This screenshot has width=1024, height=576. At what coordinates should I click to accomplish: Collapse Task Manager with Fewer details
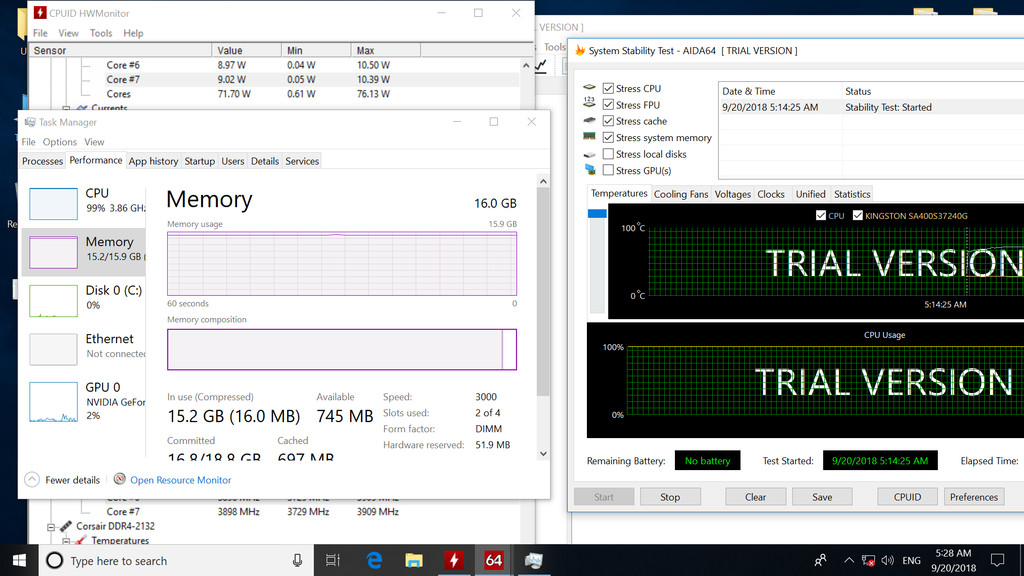(x=63, y=480)
